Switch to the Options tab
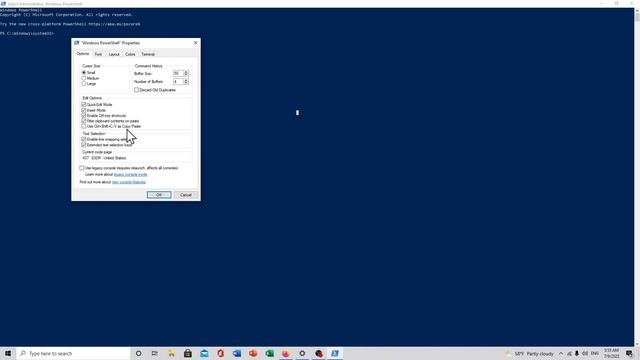The image size is (640, 360). pos(82,53)
